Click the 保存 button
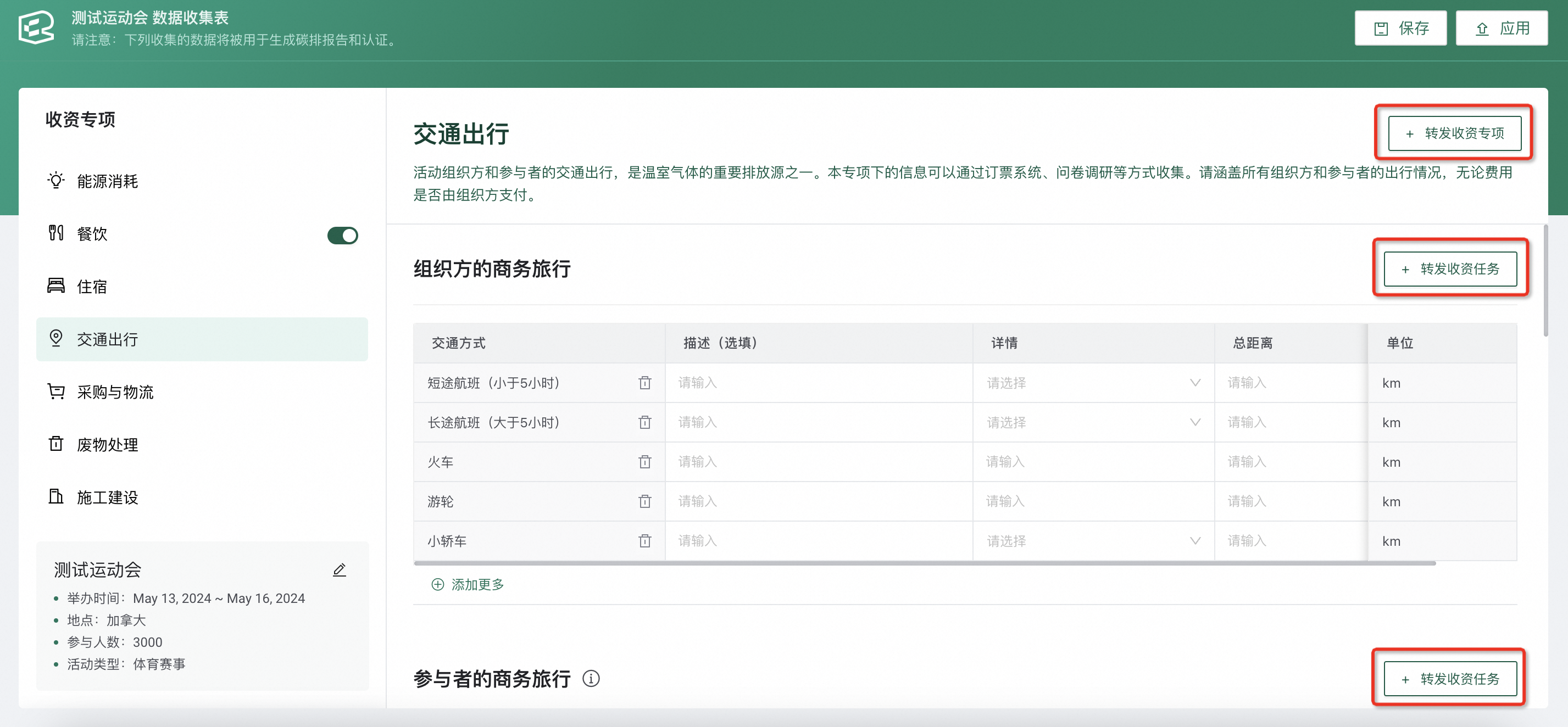The height and width of the screenshot is (727, 1568). (1400, 28)
